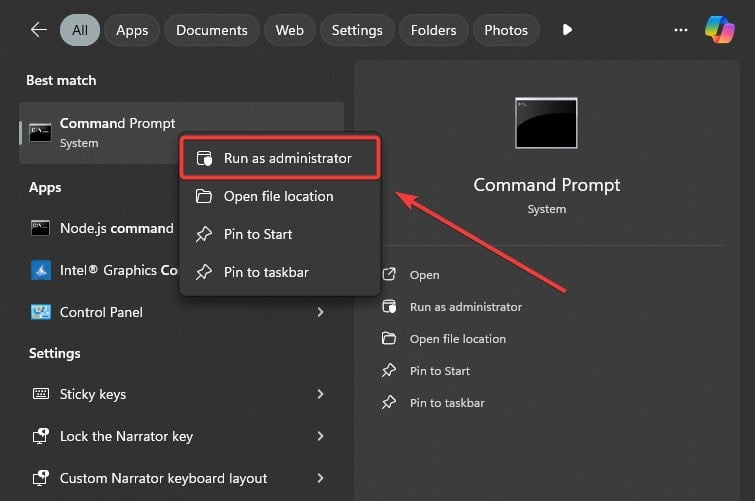
Task: Click the Control Panel icon
Action: (x=41, y=312)
